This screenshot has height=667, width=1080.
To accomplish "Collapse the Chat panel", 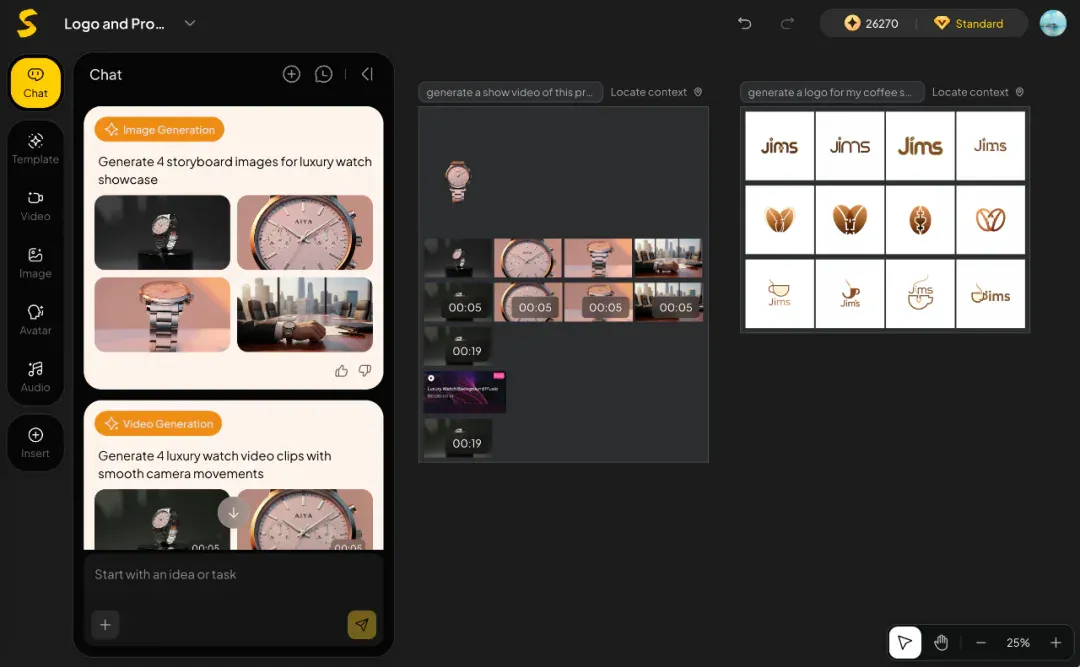I will pos(367,74).
